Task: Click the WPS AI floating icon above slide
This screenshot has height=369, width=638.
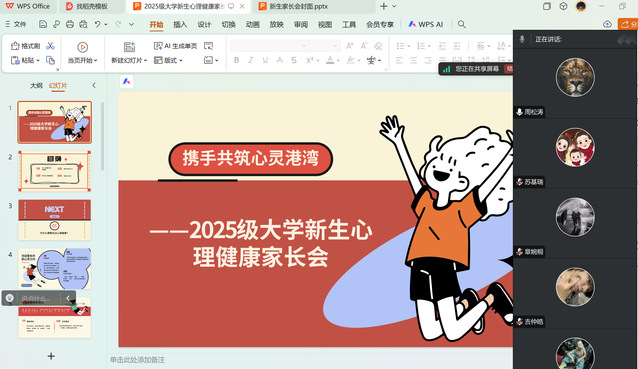Action: click(x=127, y=81)
